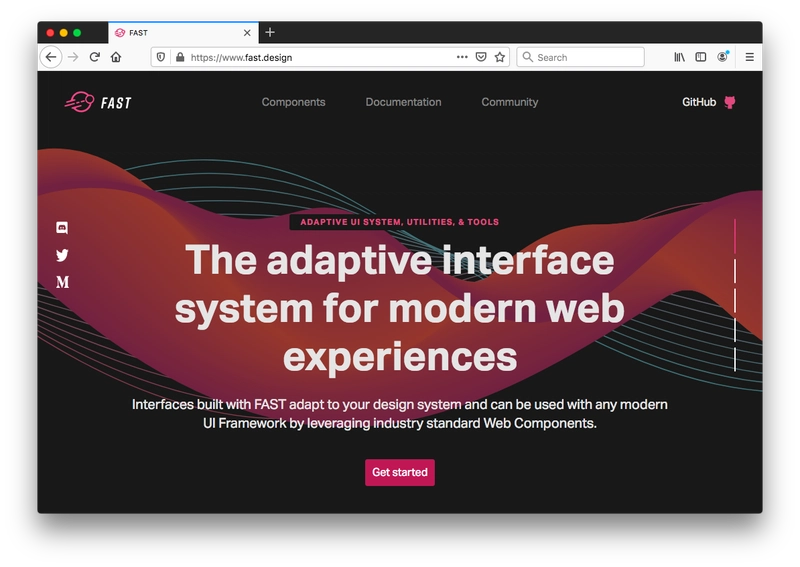Reload the page with the refresh icon
The height and width of the screenshot is (567, 800).
94,57
